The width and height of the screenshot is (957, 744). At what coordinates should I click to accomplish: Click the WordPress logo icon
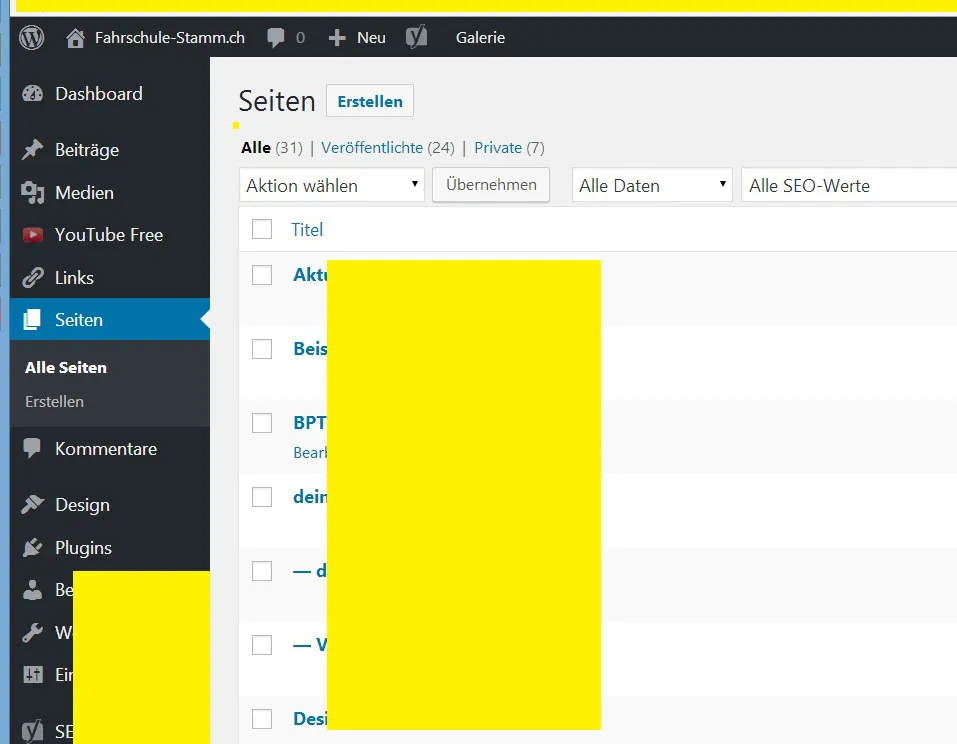pos(31,37)
